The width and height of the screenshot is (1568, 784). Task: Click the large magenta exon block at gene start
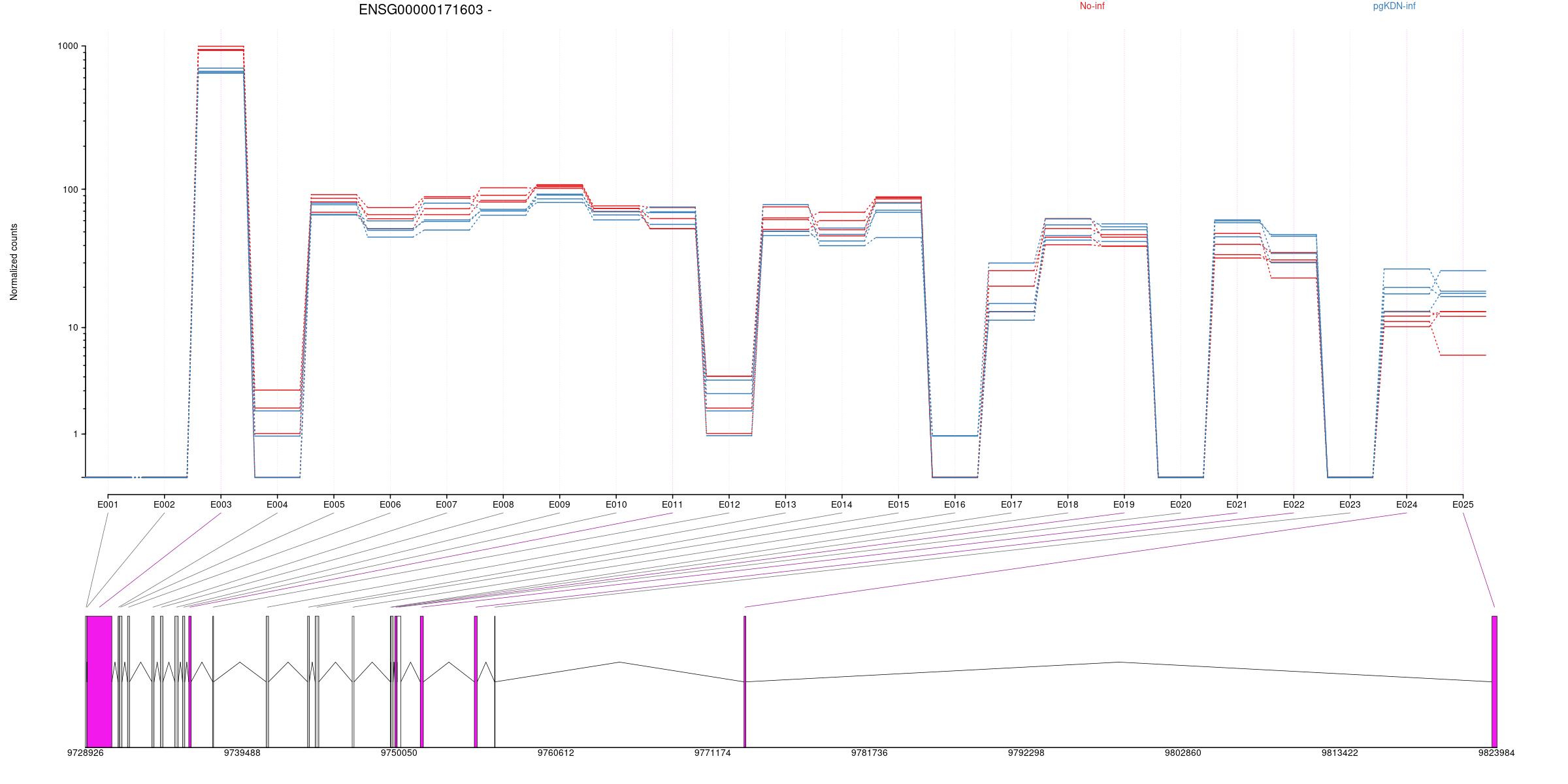click(x=99, y=681)
